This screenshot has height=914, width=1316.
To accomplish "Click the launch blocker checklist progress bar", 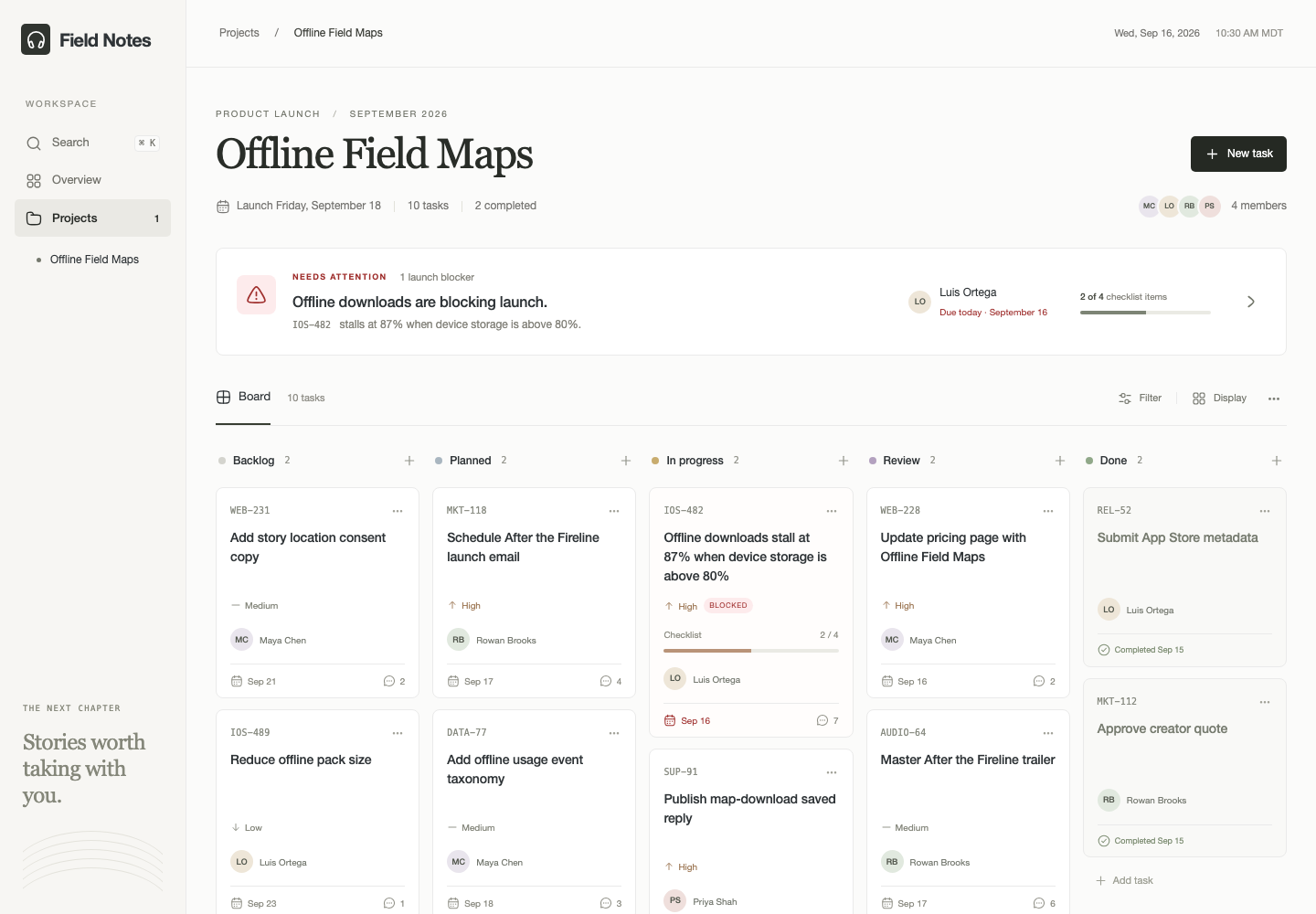I will [x=1145, y=313].
